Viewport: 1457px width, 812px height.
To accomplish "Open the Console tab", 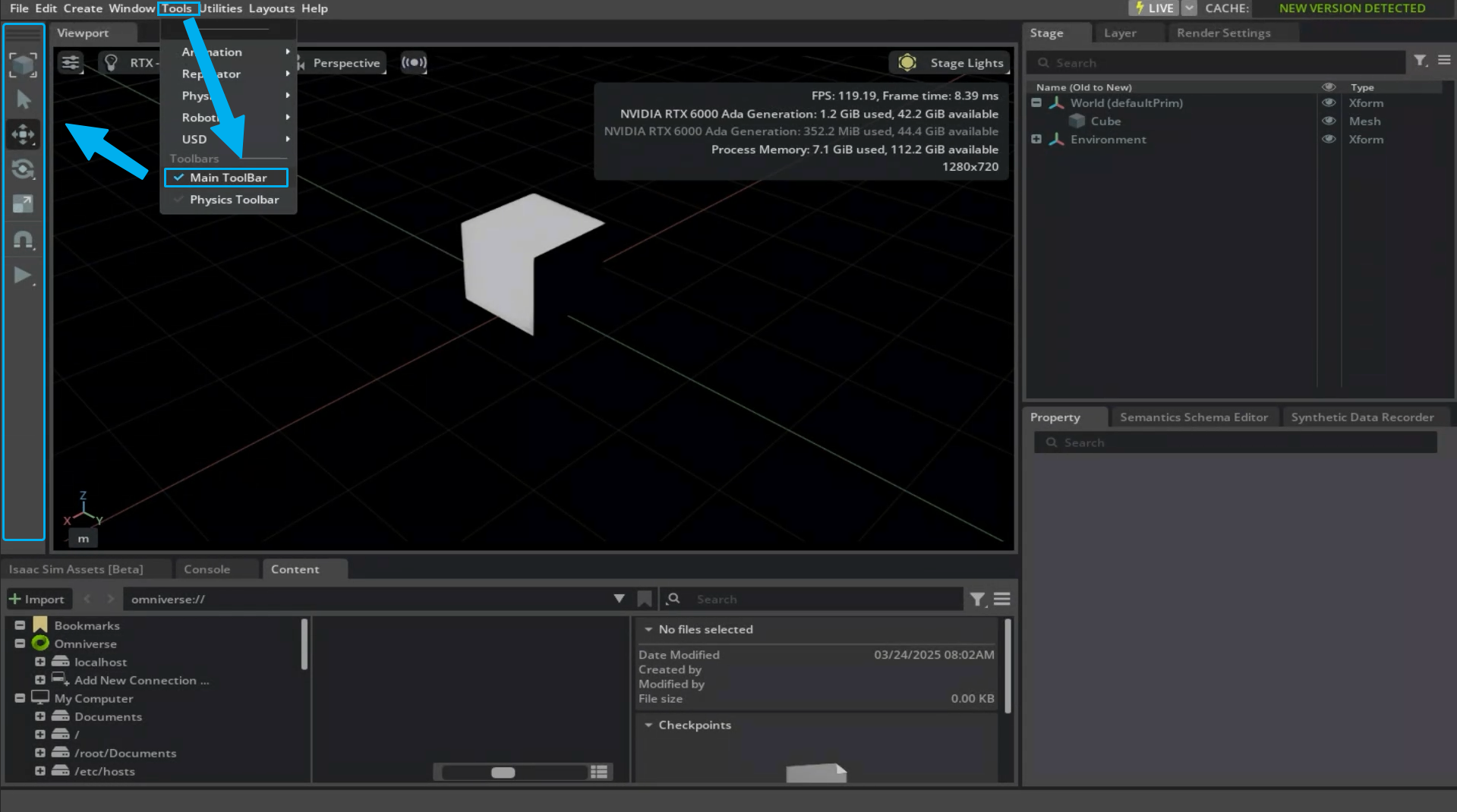I will tap(207, 569).
